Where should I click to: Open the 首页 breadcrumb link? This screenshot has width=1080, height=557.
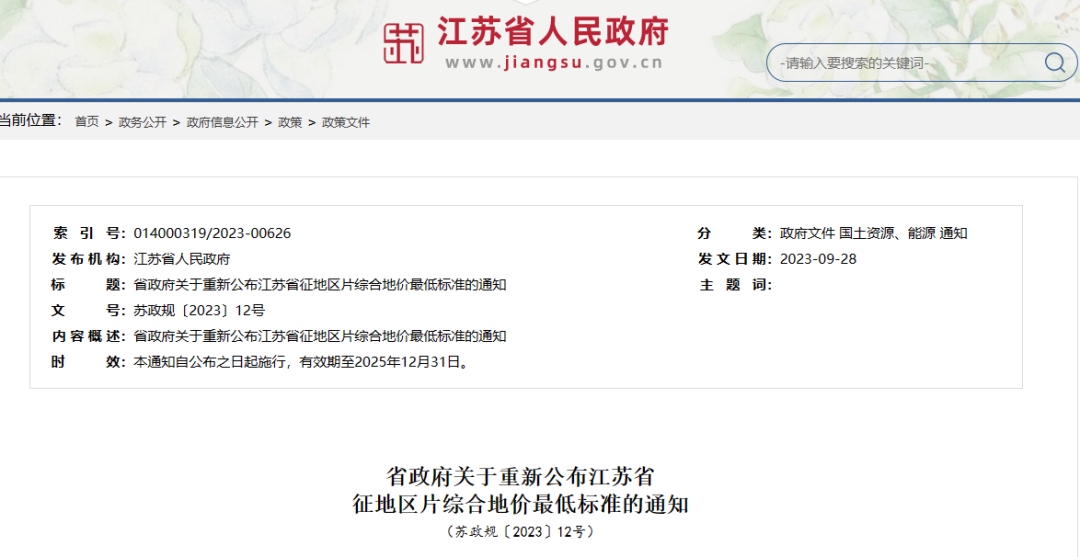click(x=87, y=122)
